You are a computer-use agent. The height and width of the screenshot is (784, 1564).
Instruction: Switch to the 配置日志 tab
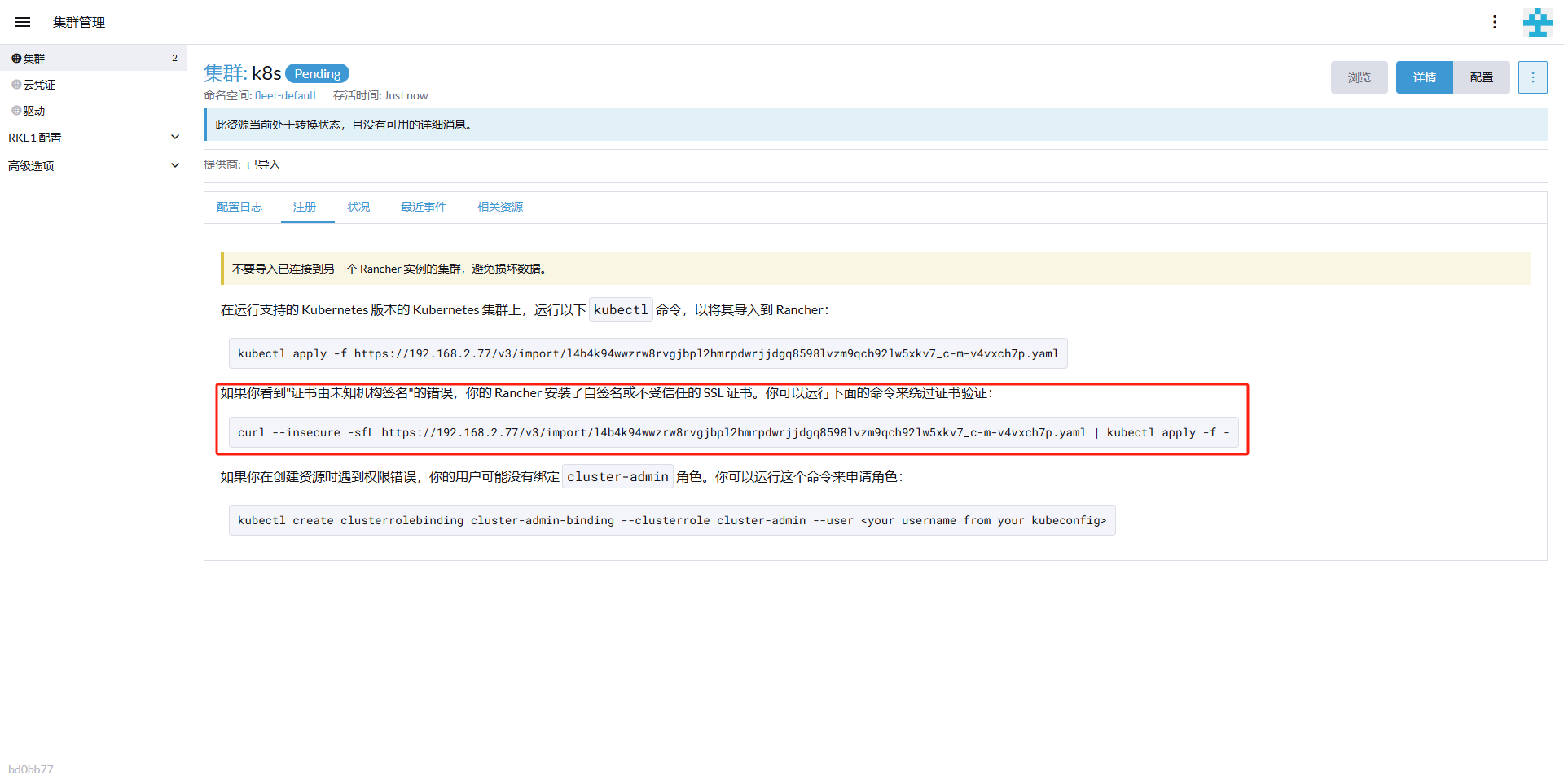239,207
